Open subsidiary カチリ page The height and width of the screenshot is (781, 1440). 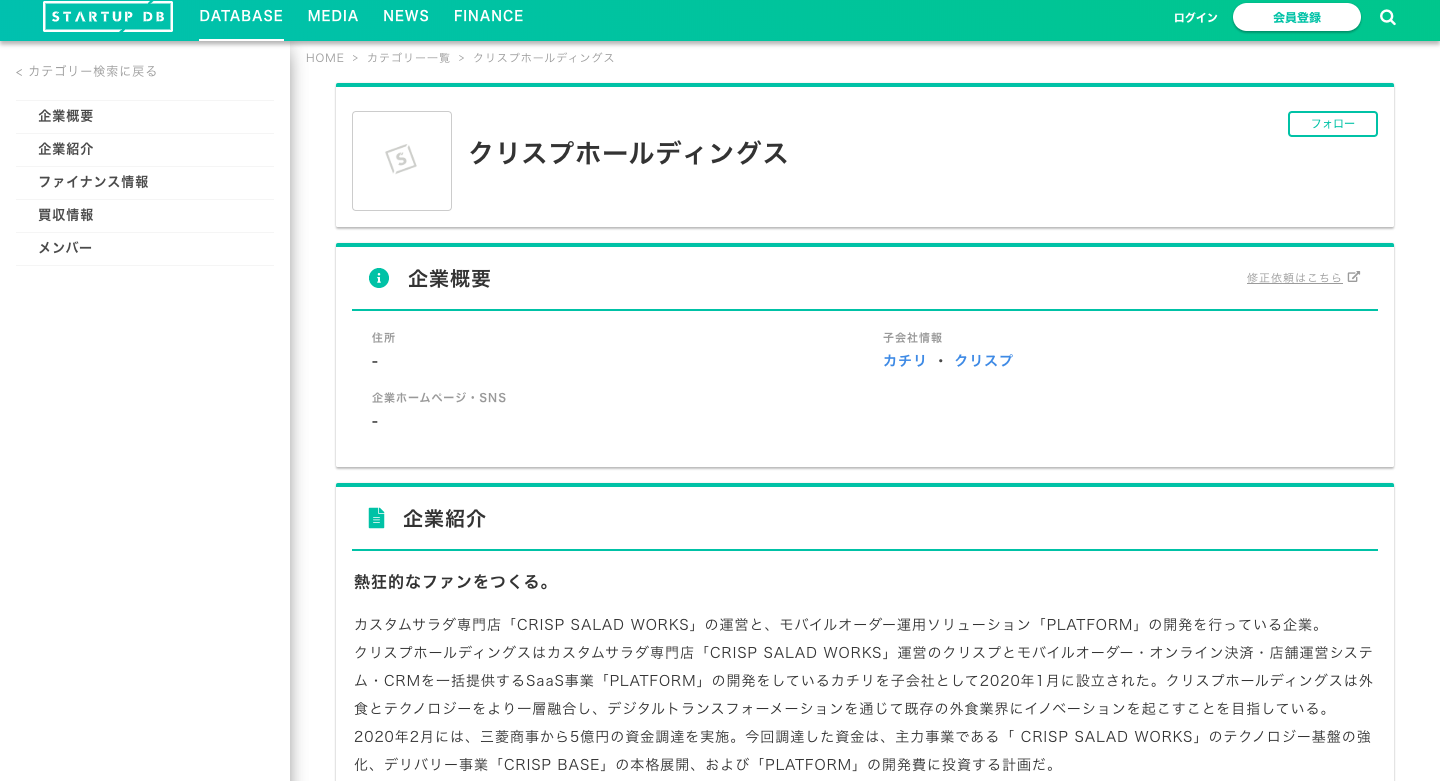(x=905, y=361)
